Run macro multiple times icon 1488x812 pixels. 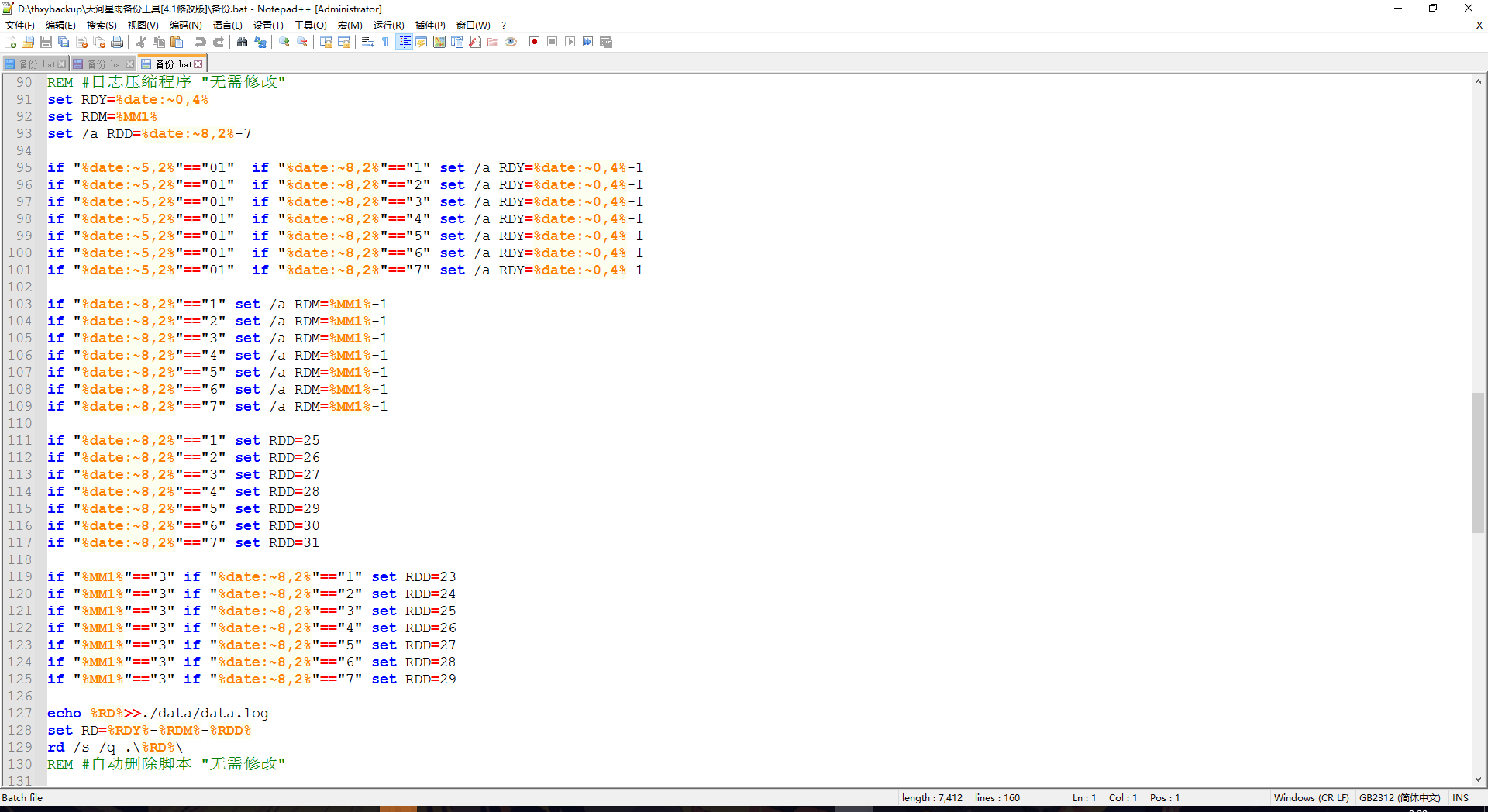588,42
